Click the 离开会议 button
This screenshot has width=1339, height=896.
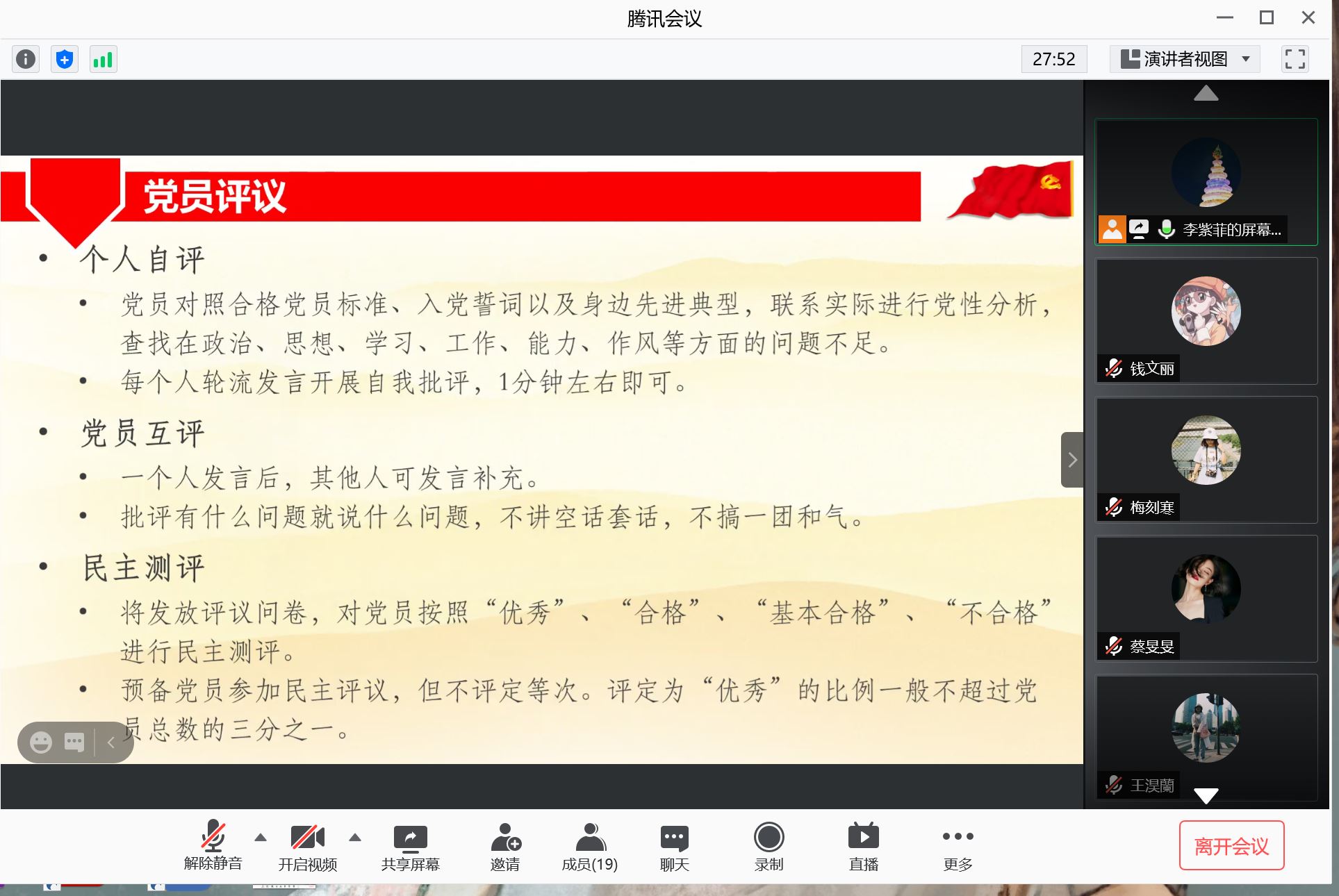pyautogui.click(x=1231, y=846)
